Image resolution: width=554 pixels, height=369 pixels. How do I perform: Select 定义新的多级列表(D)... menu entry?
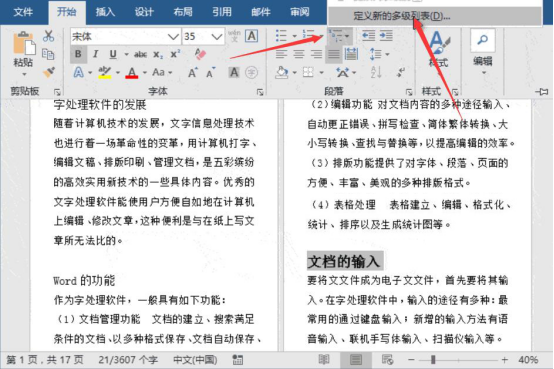[435, 16]
